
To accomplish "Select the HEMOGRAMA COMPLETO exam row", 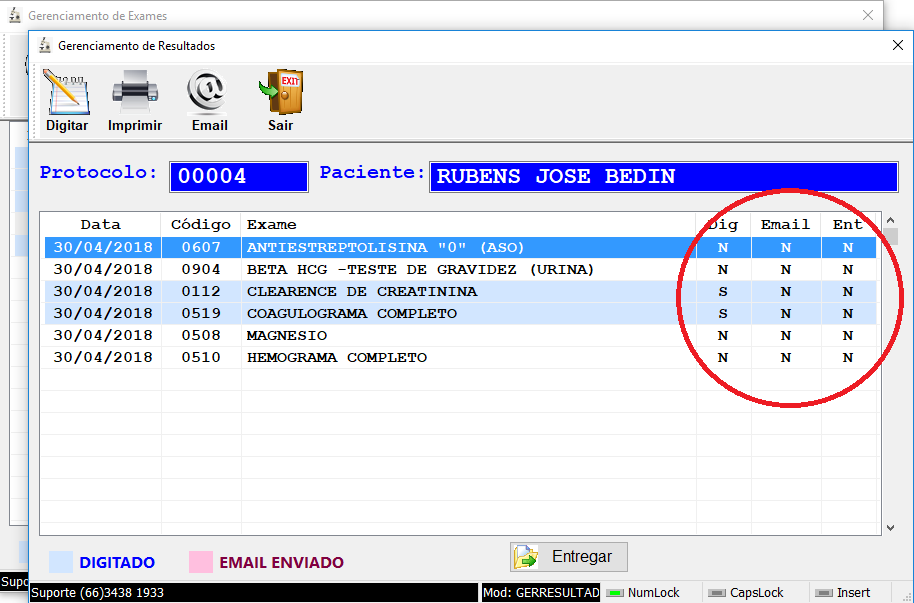I will 460,357.
